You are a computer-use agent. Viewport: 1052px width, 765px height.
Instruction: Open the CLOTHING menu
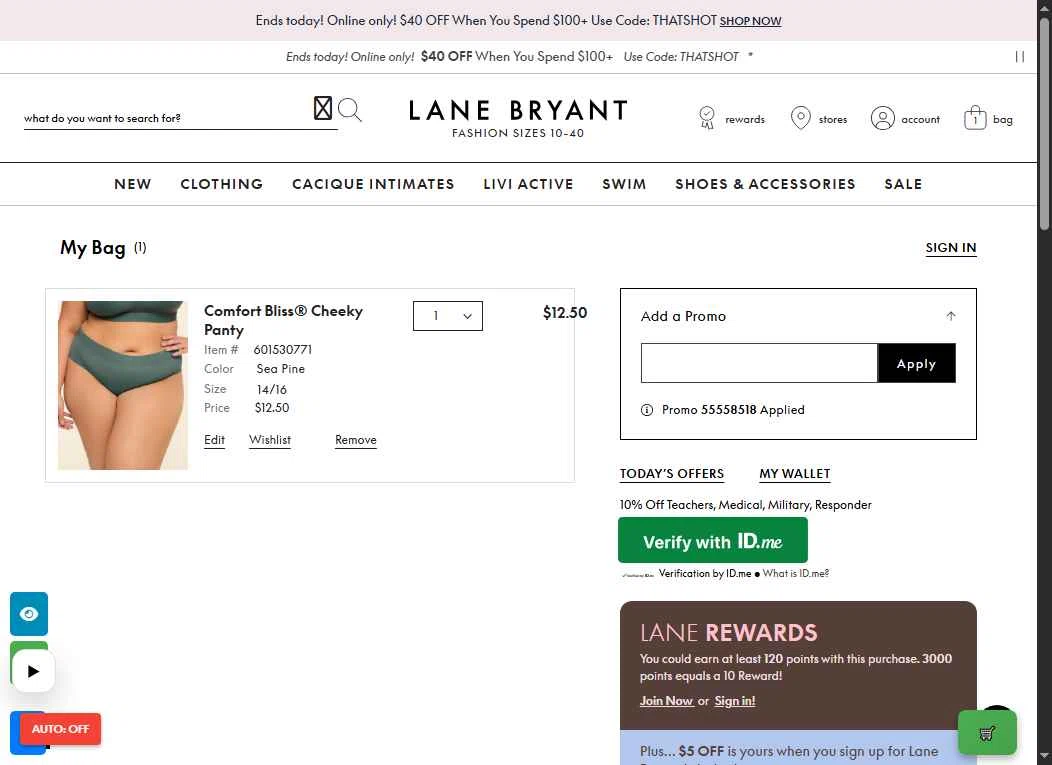tap(221, 184)
